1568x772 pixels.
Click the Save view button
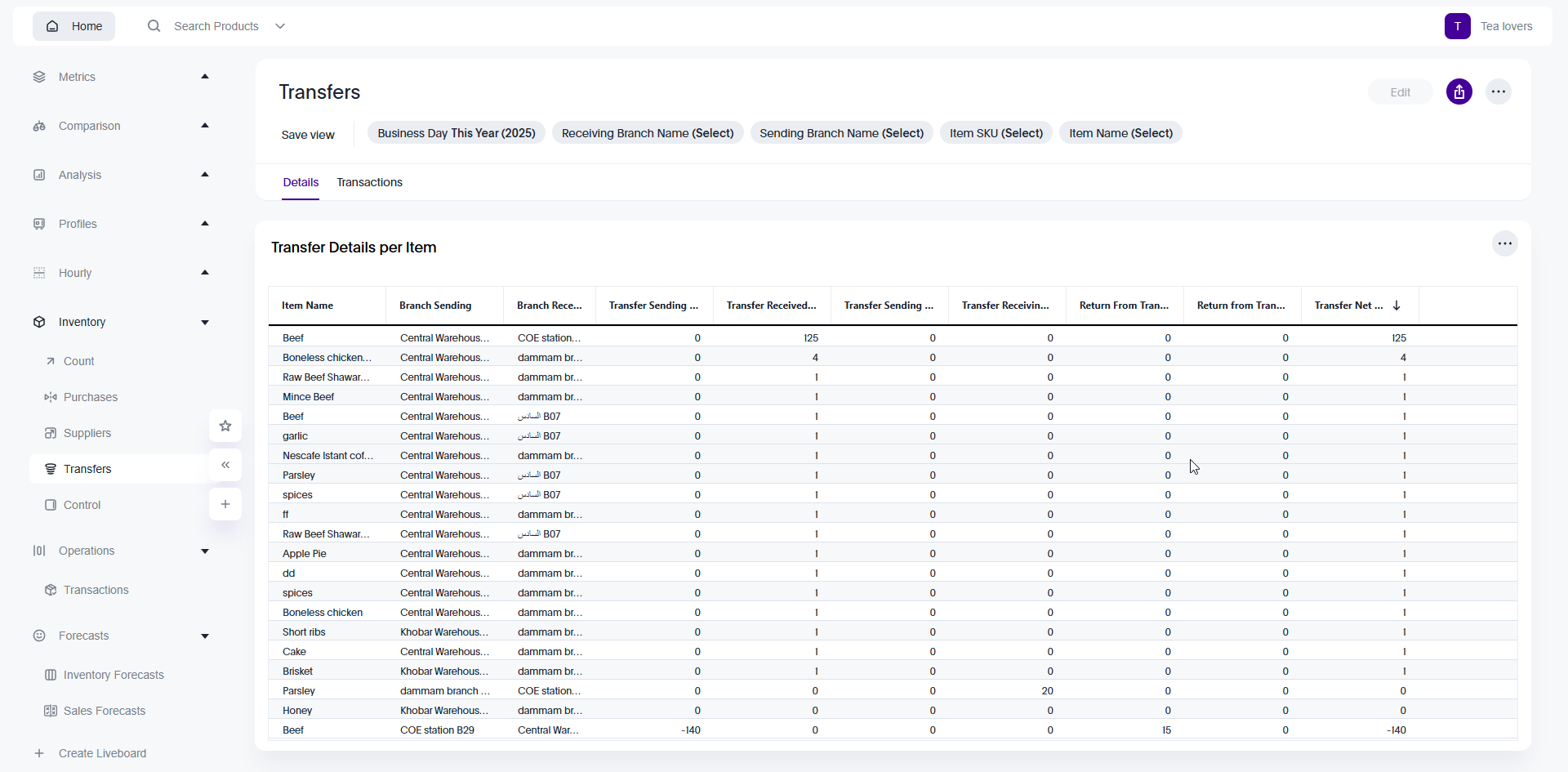tap(308, 135)
